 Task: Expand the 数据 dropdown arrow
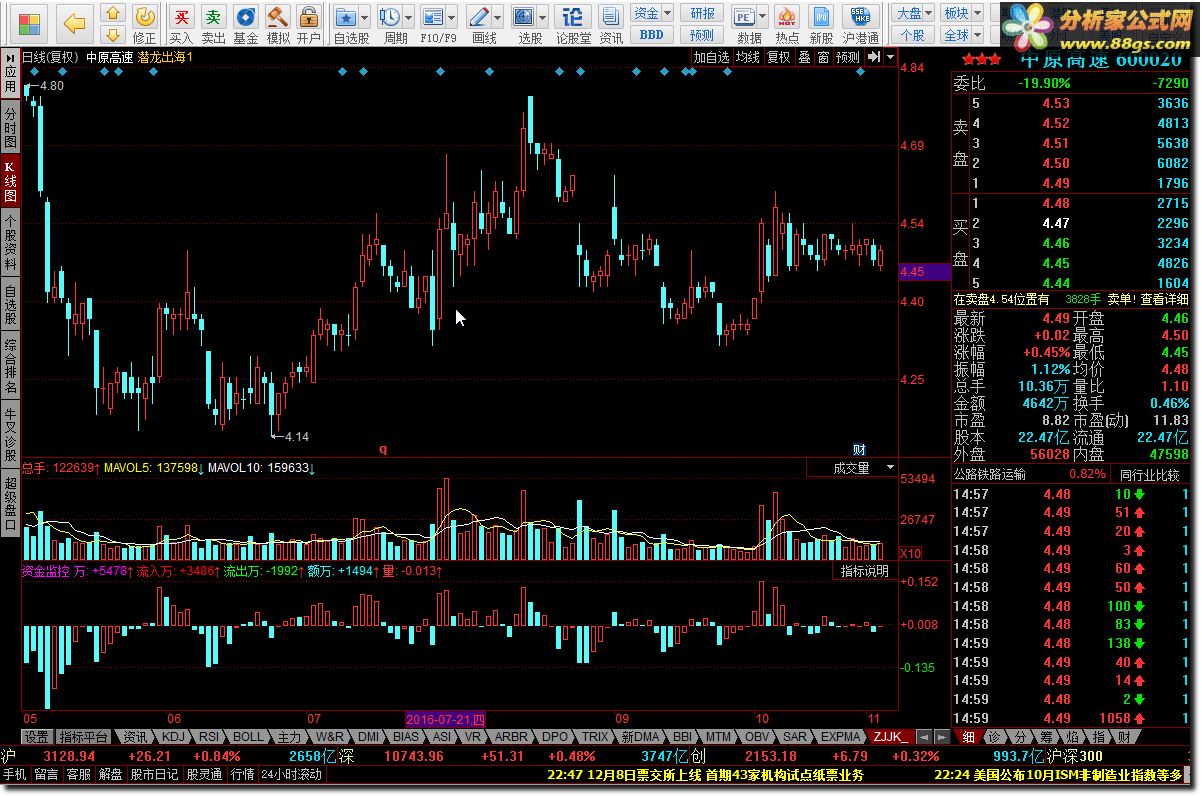point(762,18)
